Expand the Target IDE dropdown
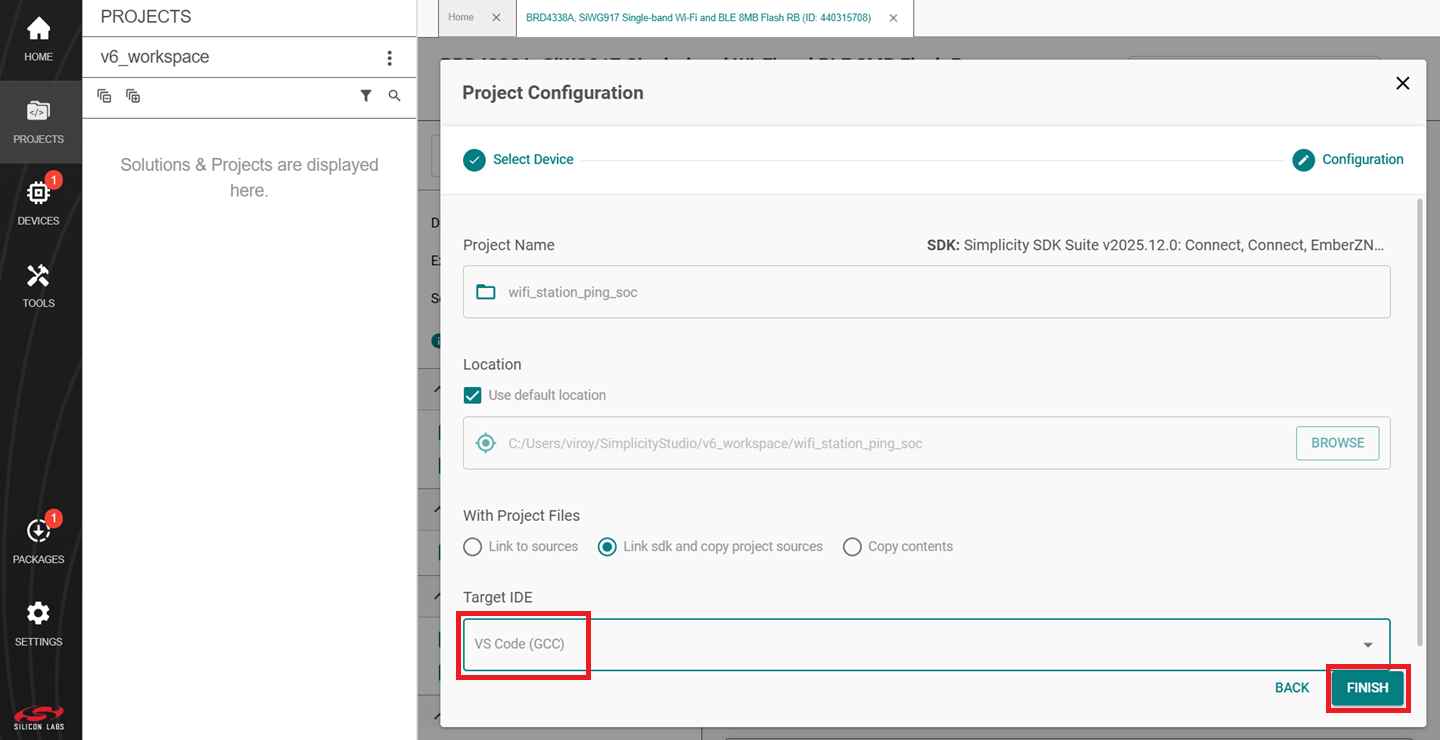This screenshot has height=740, width=1440. 1368,645
